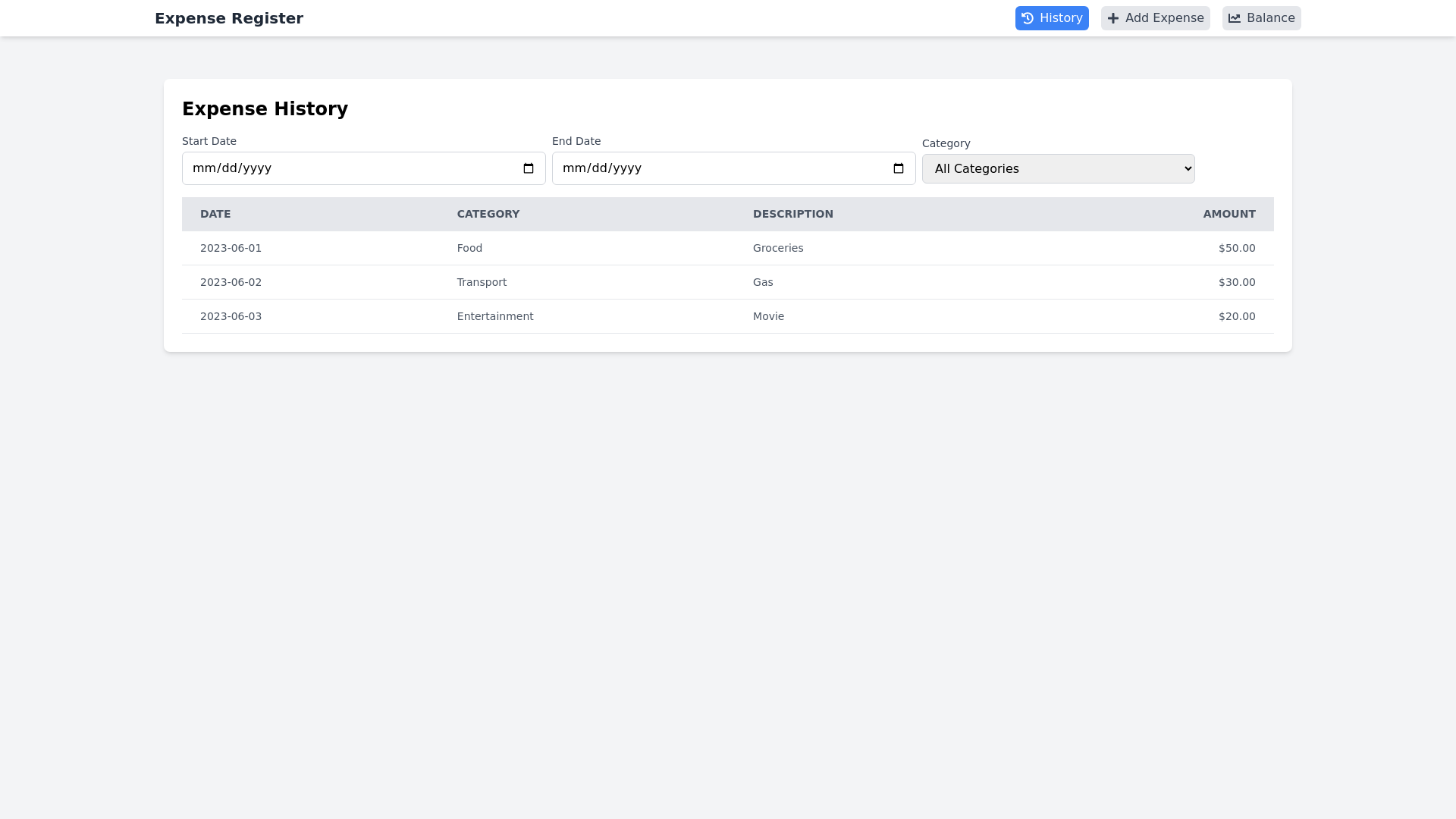The image size is (1456, 819).
Task: Click the chart icon on Balance button
Action: click(x=1235, y=17)
